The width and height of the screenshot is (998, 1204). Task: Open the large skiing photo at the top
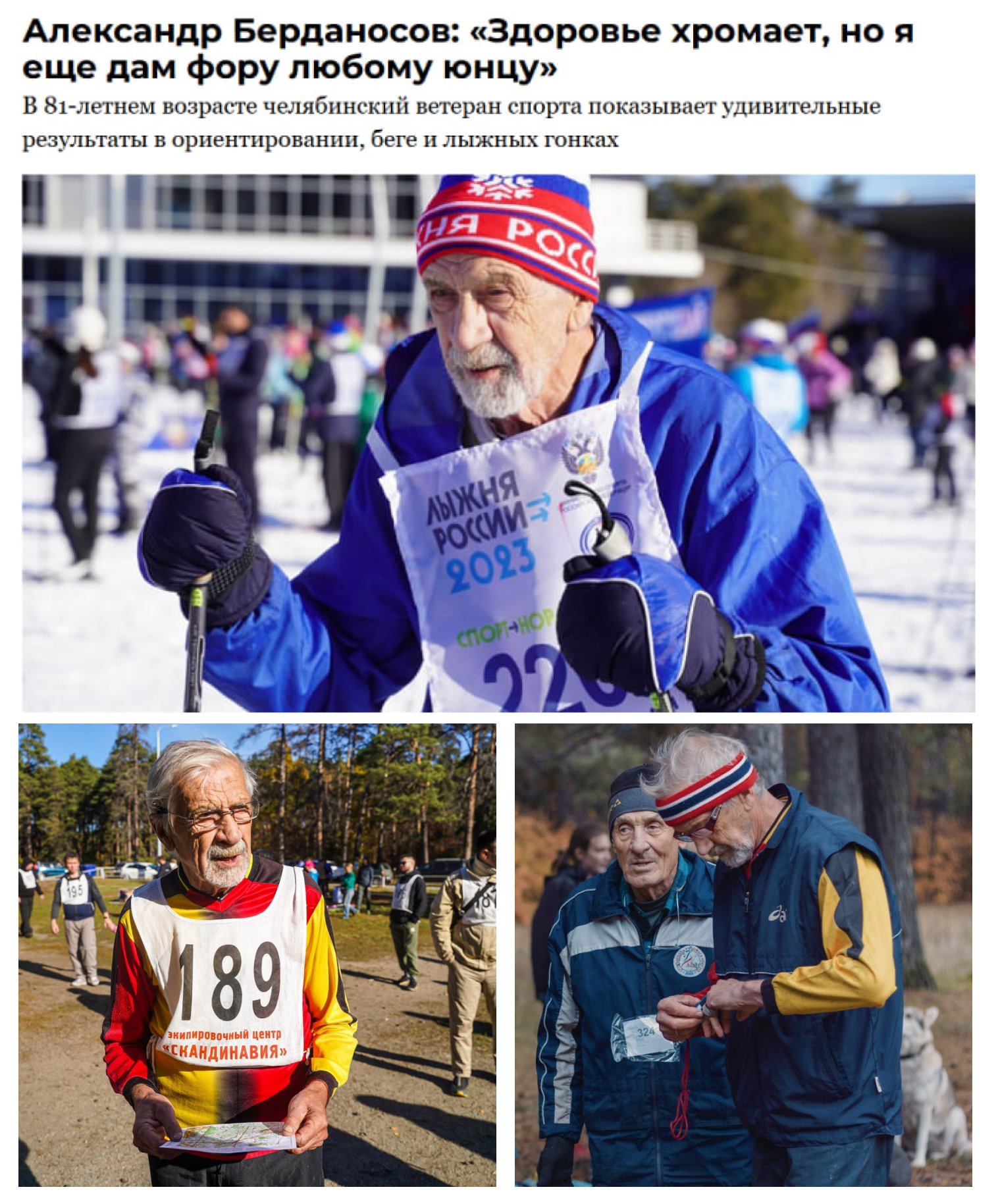[498, 443]
